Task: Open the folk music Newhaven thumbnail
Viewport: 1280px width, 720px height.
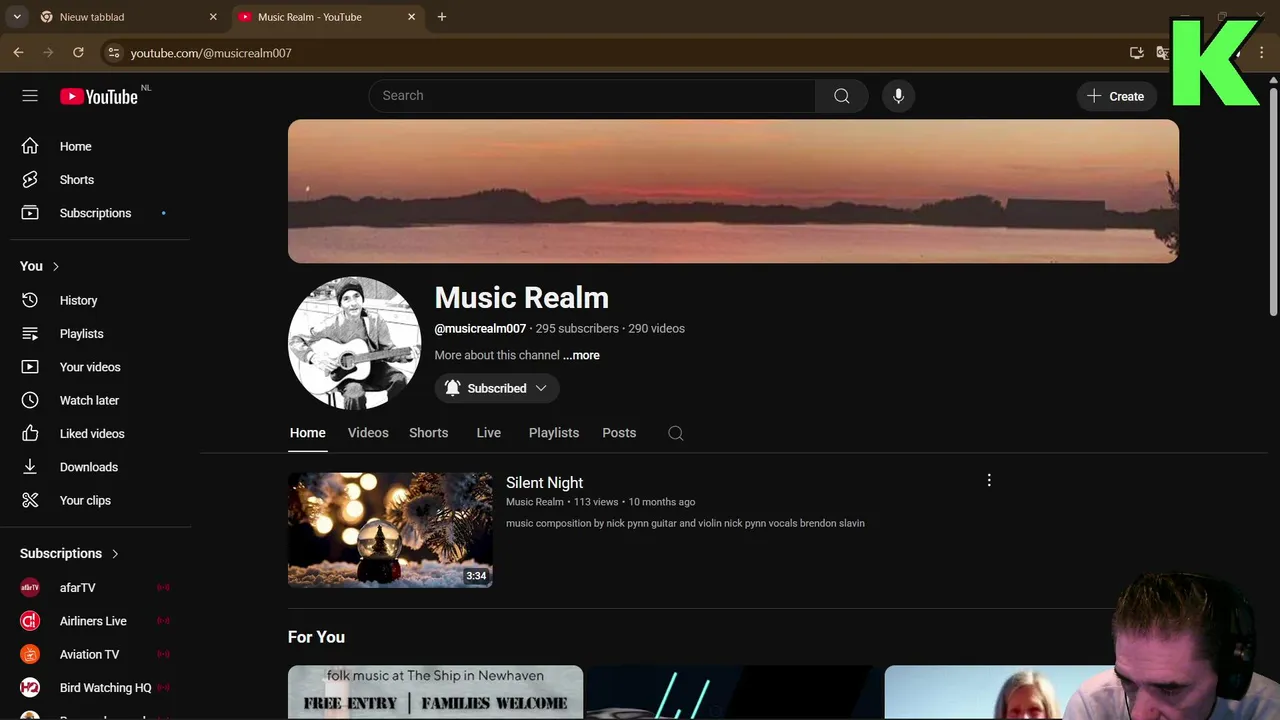Action: (435, 692)
